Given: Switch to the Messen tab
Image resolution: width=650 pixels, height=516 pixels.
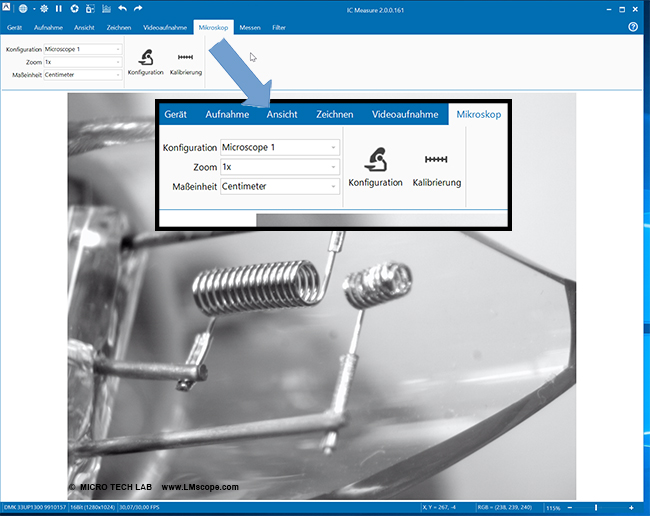Looking at the screenshot, I should (x=250, y=27).
